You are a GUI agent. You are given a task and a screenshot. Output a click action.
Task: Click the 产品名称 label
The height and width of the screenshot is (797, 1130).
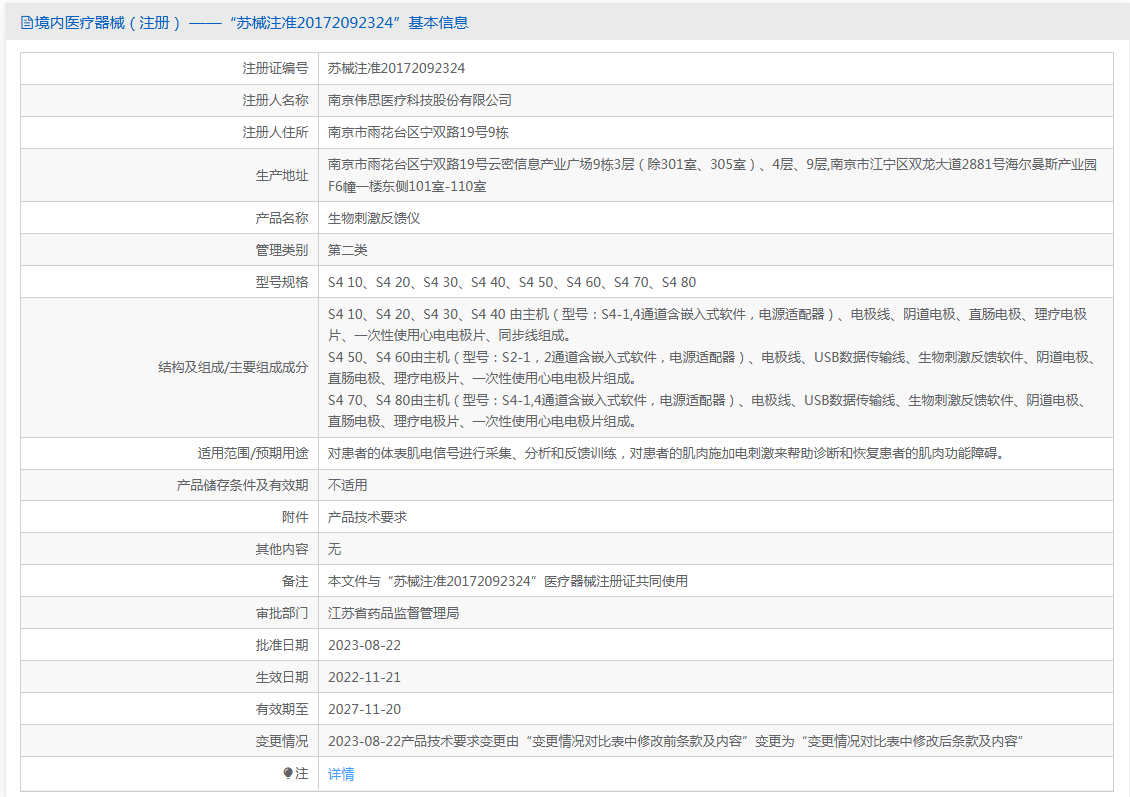282,218
